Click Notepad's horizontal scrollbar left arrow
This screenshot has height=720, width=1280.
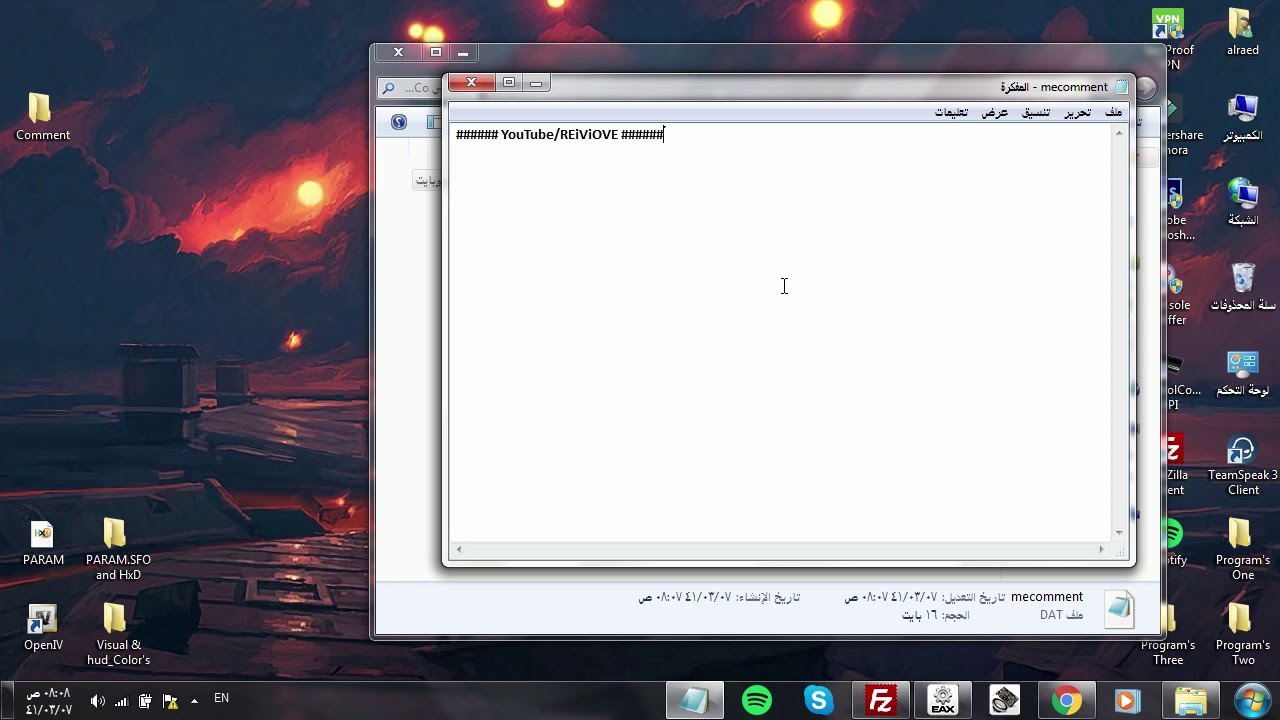click(x=459, y=549)
